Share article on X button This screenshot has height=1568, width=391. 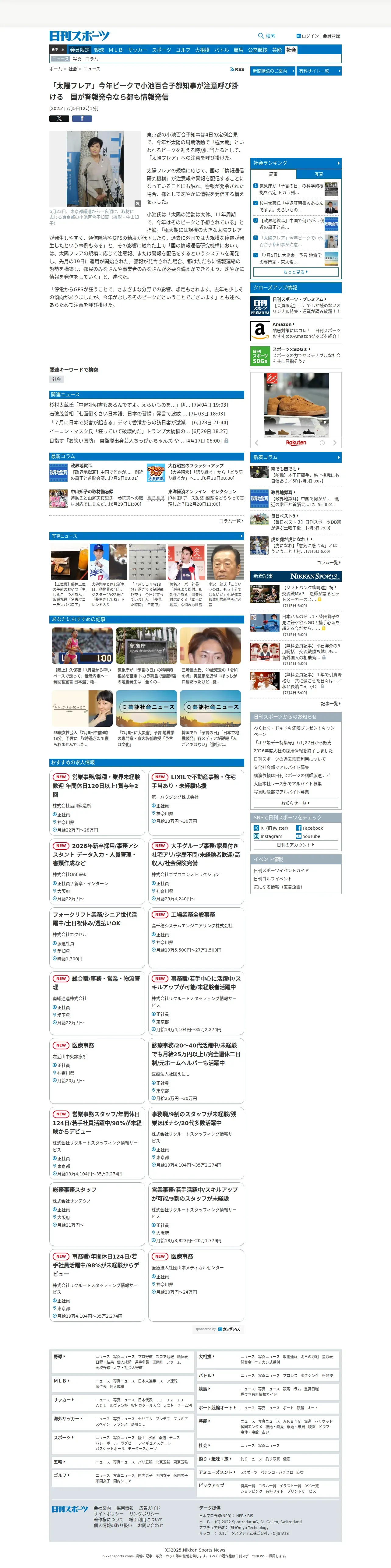tap(59, 119)
